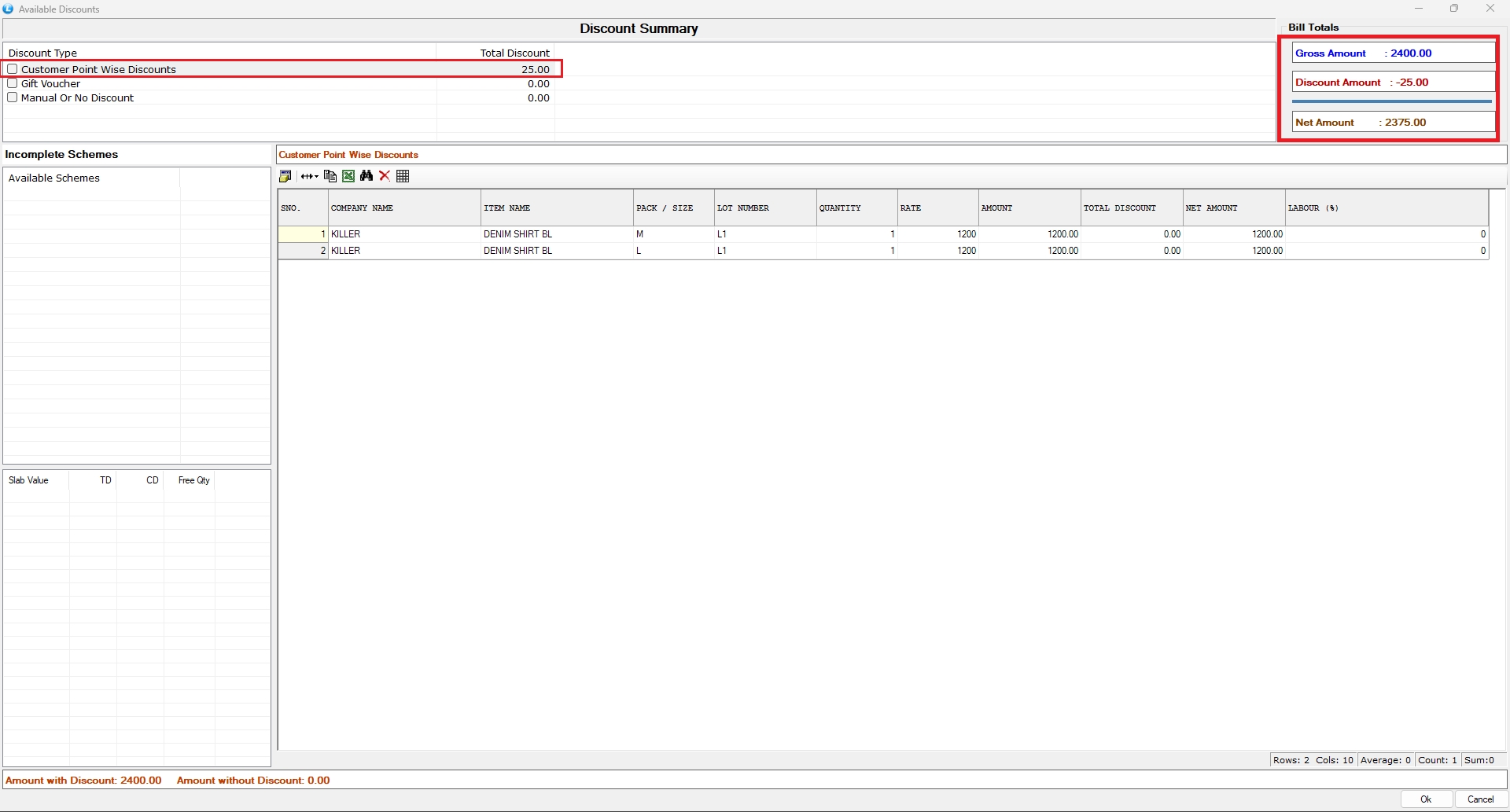Click the grid layout icon in toolbar

coord(403,176)
